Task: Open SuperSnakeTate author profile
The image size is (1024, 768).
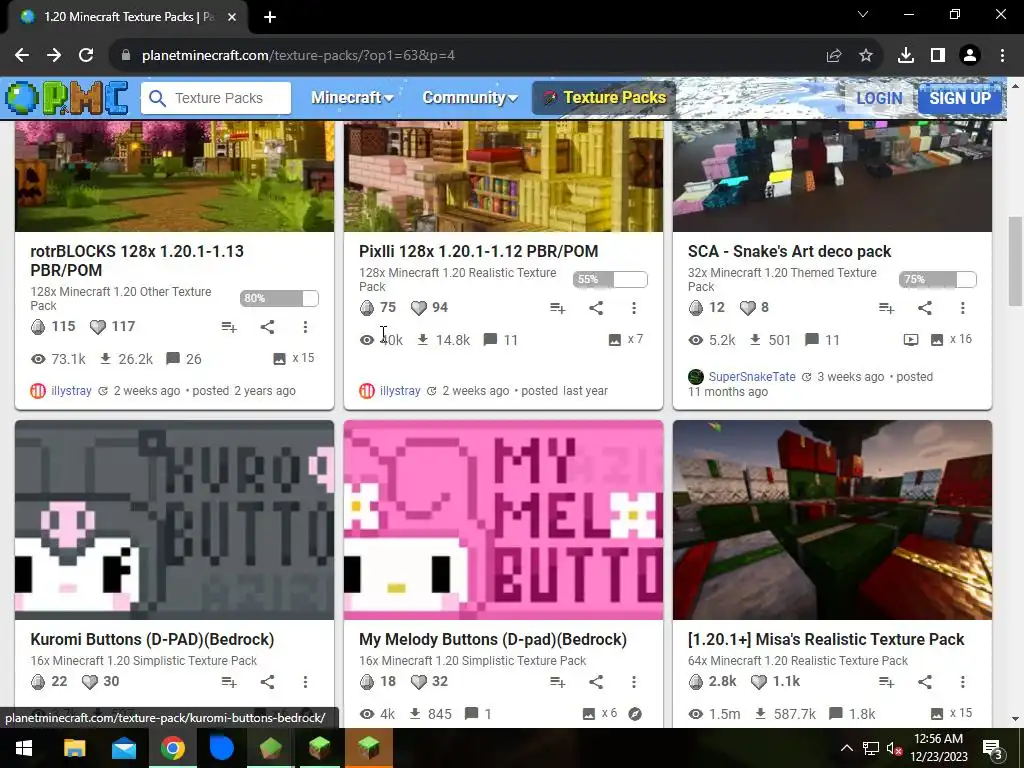Action: pyautogui.click(x=752, y=377)
